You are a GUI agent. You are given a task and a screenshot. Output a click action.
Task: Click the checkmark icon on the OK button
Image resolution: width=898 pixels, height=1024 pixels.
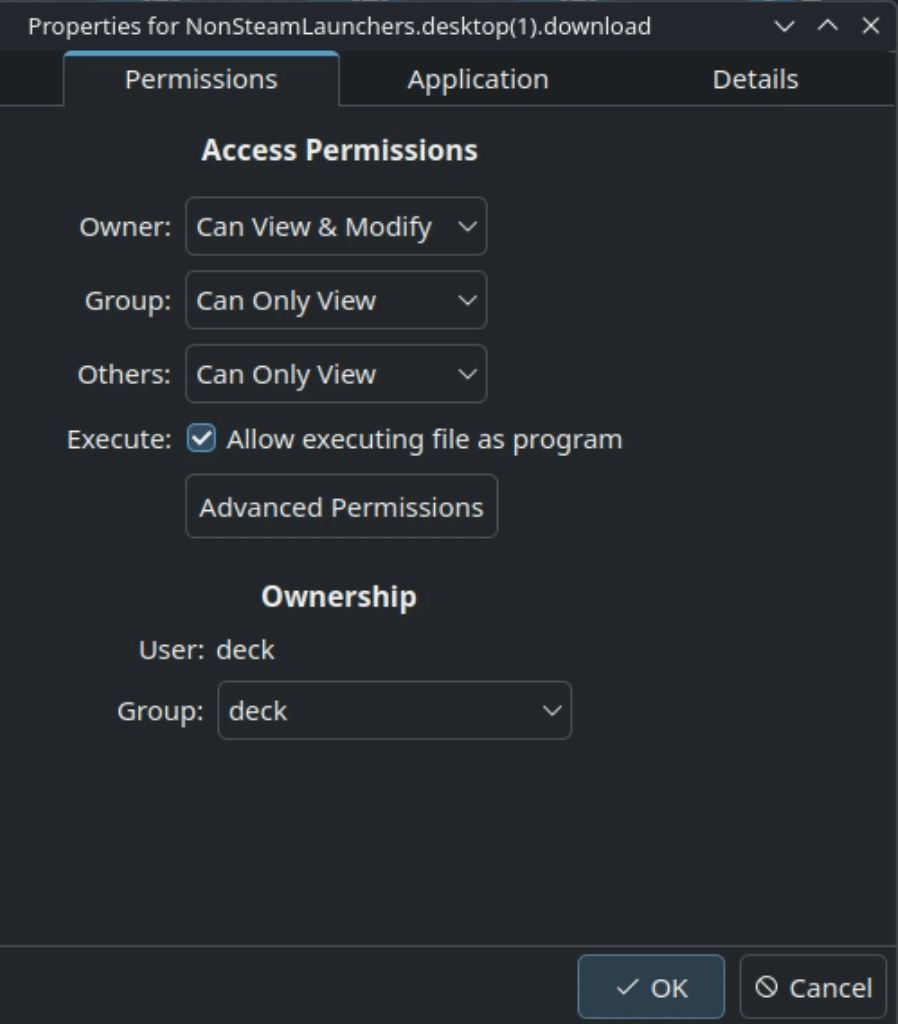[x=627, y=987]
